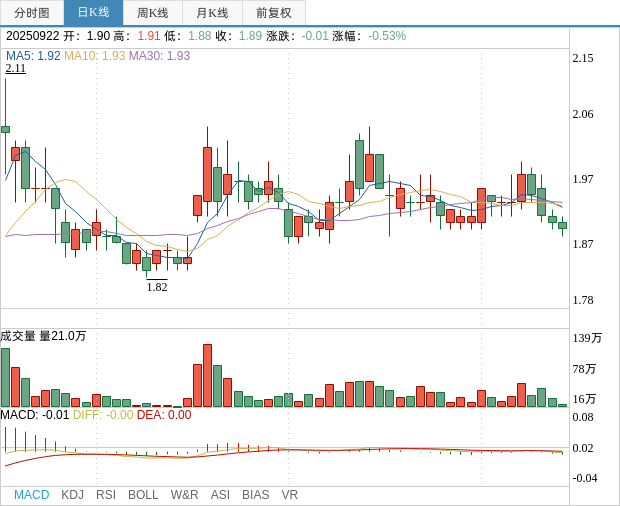620x506 pixels.
Task: Show the RSI indicator
Action: point(106,495)
